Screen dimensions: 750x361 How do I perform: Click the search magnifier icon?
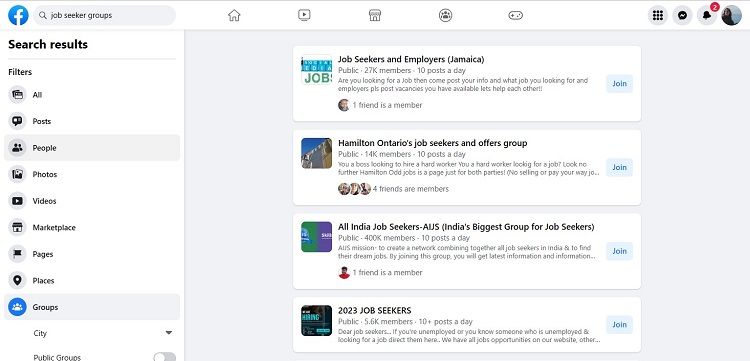pyautogui.click(x=43, y=15)
